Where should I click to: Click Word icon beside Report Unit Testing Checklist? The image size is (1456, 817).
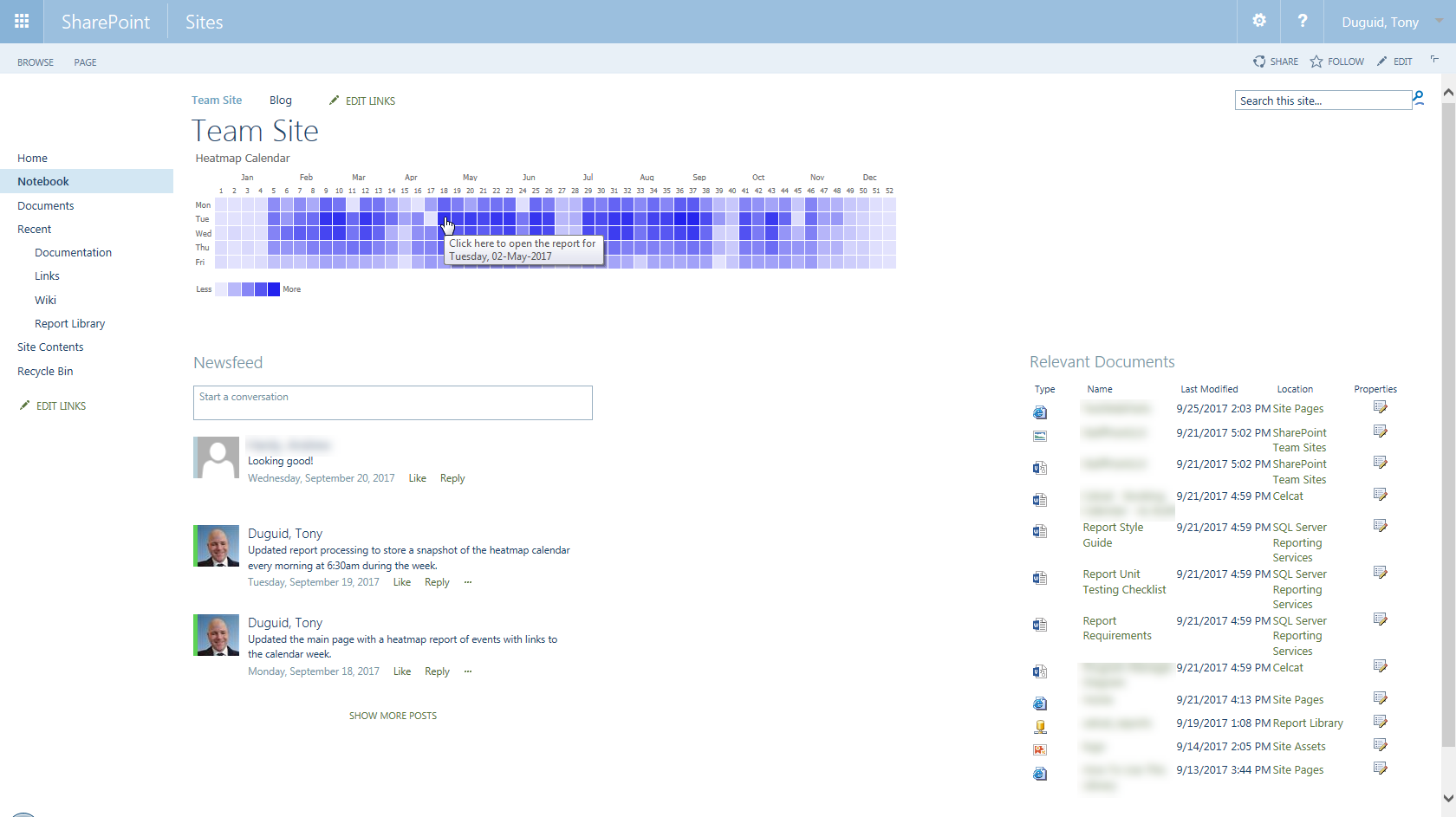click(x=1040, y=578)
